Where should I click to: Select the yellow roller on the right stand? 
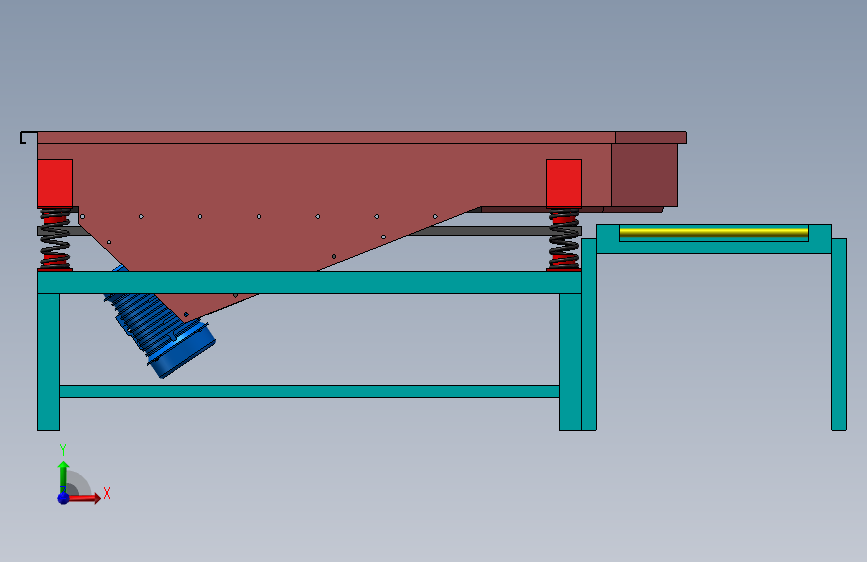(714, 232)
